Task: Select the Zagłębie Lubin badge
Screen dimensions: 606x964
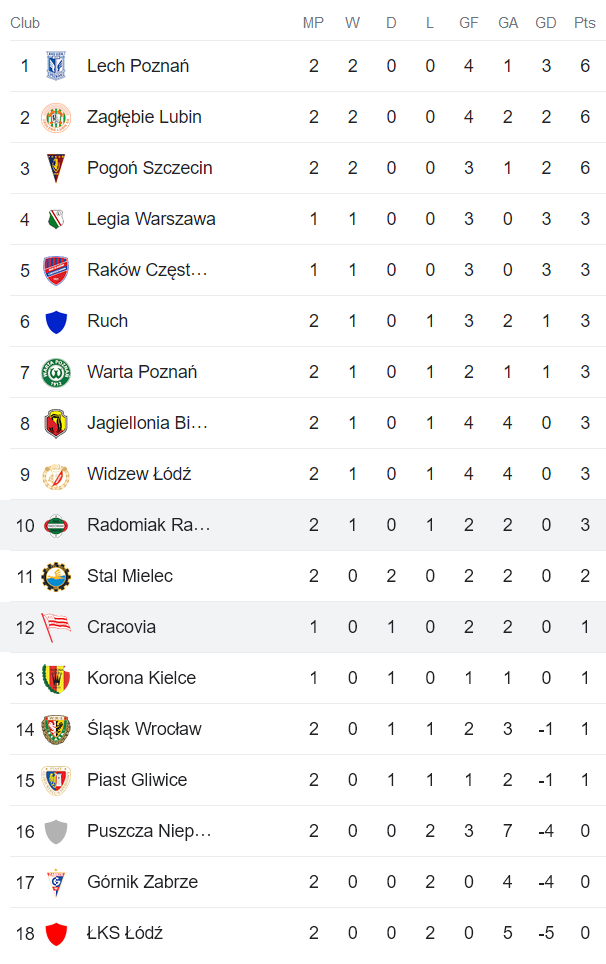Action: (57, 117)
